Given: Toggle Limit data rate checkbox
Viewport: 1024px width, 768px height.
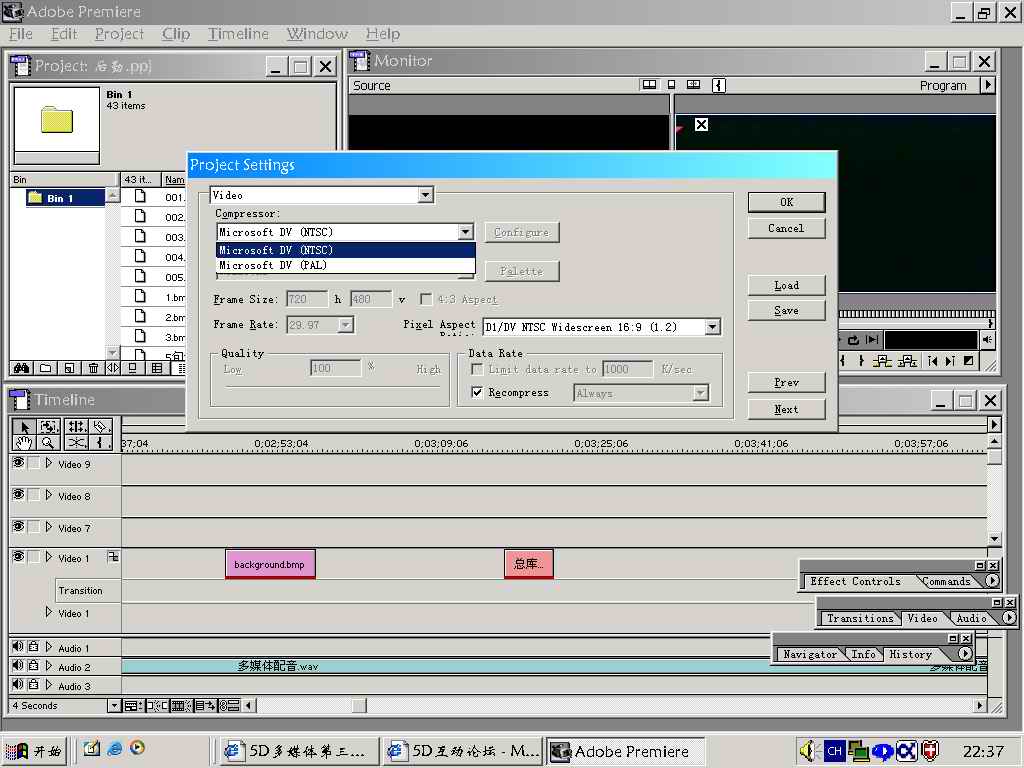Looking at the screenshot, I should (x=477, y=369).
